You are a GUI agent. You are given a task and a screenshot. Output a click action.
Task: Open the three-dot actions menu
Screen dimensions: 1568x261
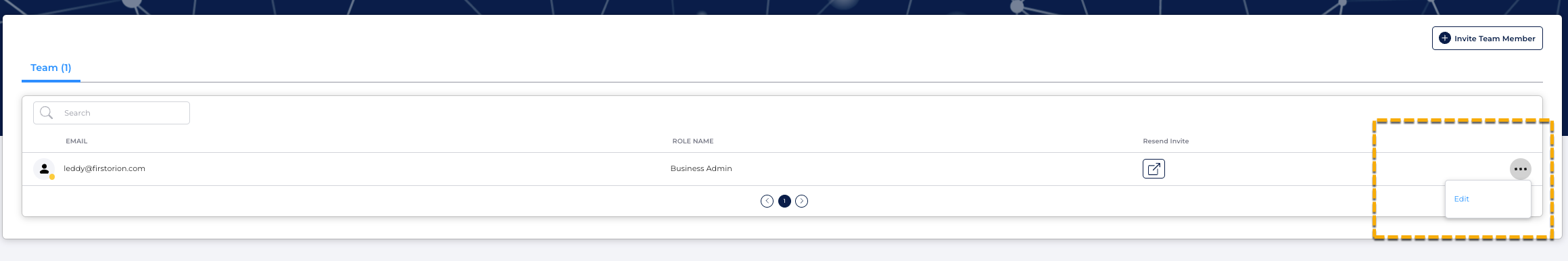coord(1521,169)
